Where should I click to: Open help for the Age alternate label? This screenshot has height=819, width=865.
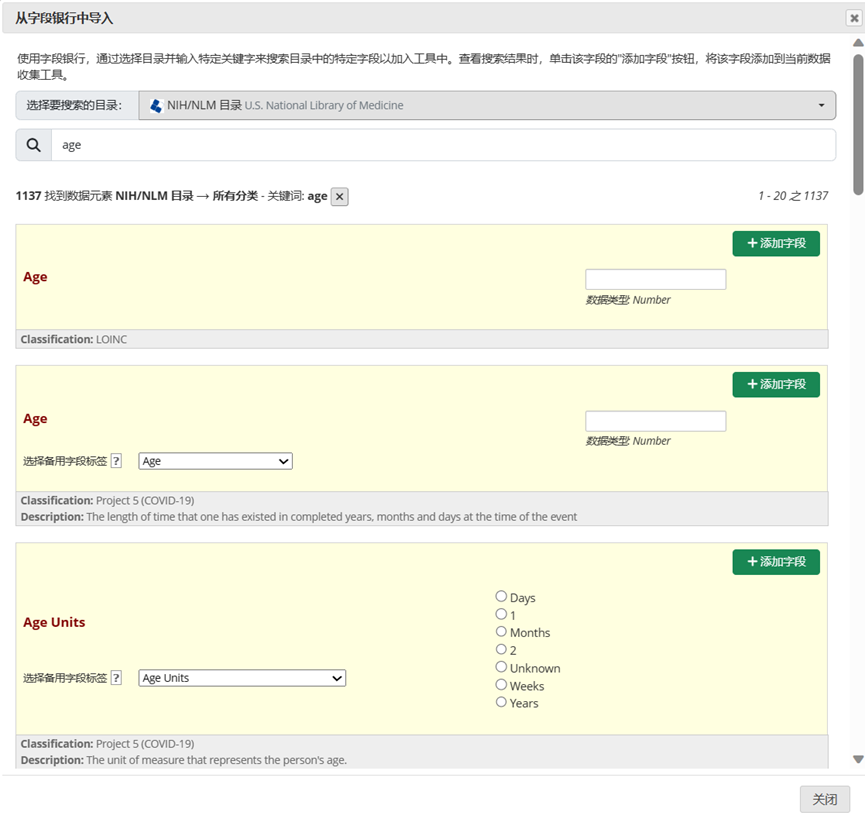coord(116,461)
